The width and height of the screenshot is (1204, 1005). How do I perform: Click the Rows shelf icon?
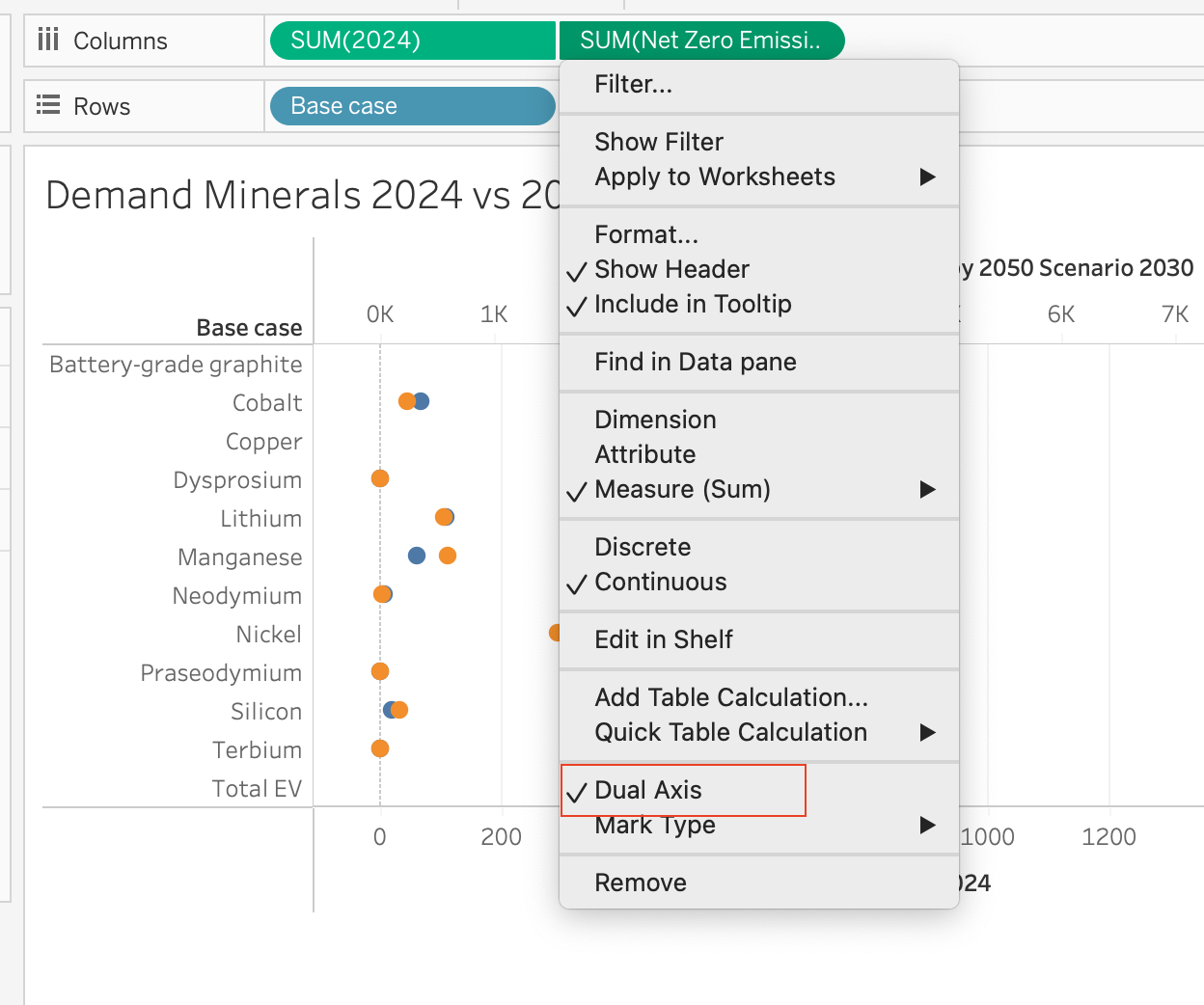pyautogui.click(x=48, y=105)
